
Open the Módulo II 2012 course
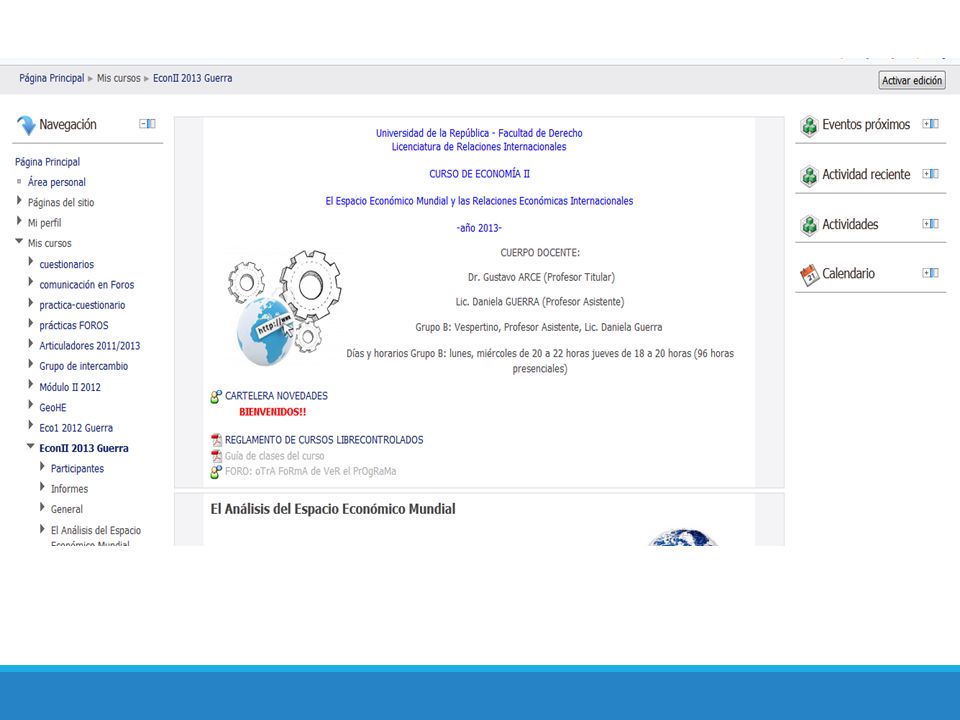[x=70, y=387]
